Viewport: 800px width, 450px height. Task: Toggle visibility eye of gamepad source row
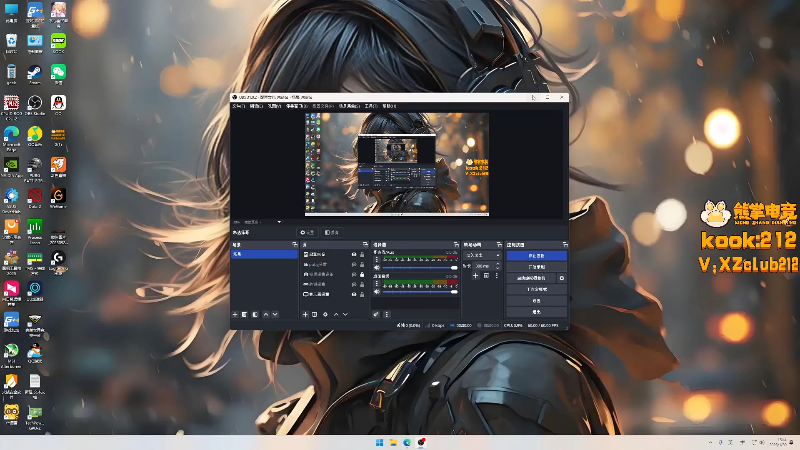tap(354, 284)
